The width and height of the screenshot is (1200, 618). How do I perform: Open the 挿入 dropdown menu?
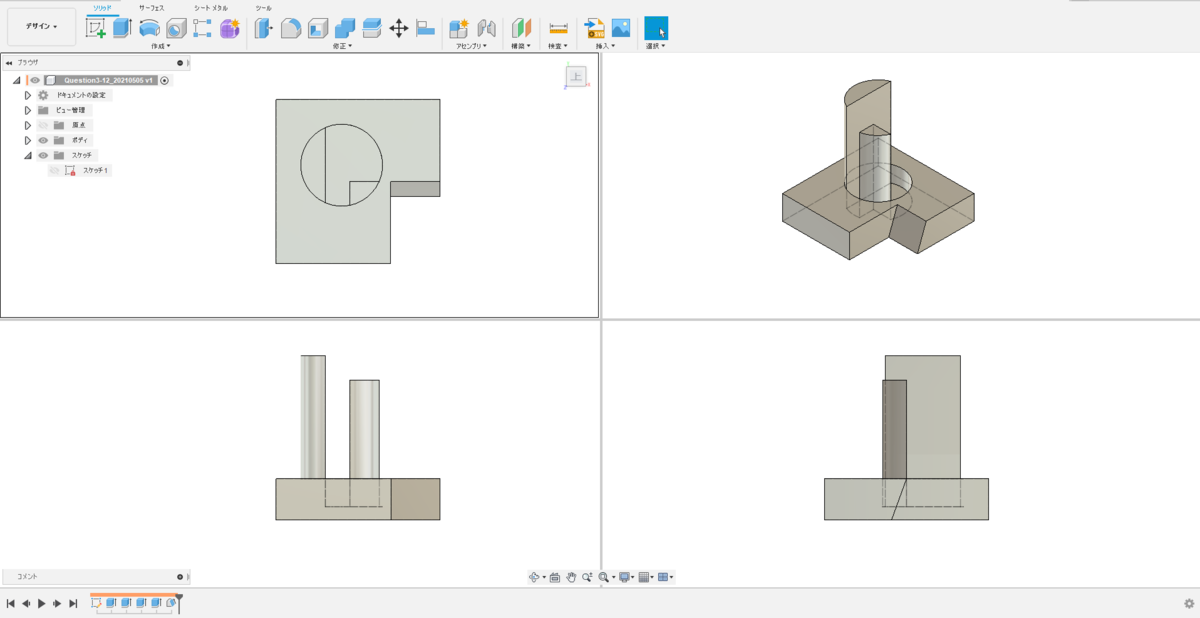pos(607,46)
